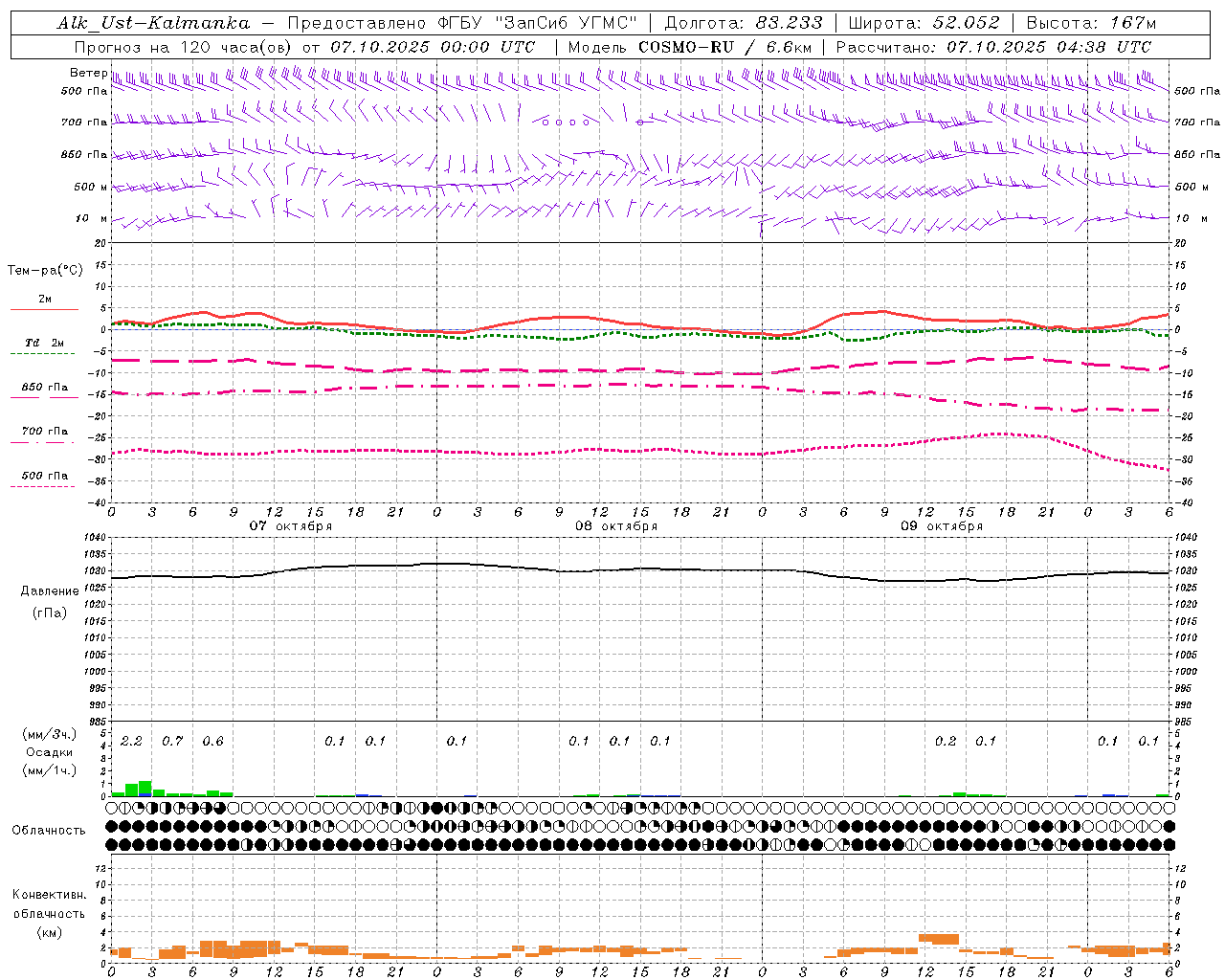
Task: Click the 0.2 precipitation amount
Action: coord(946,742)
